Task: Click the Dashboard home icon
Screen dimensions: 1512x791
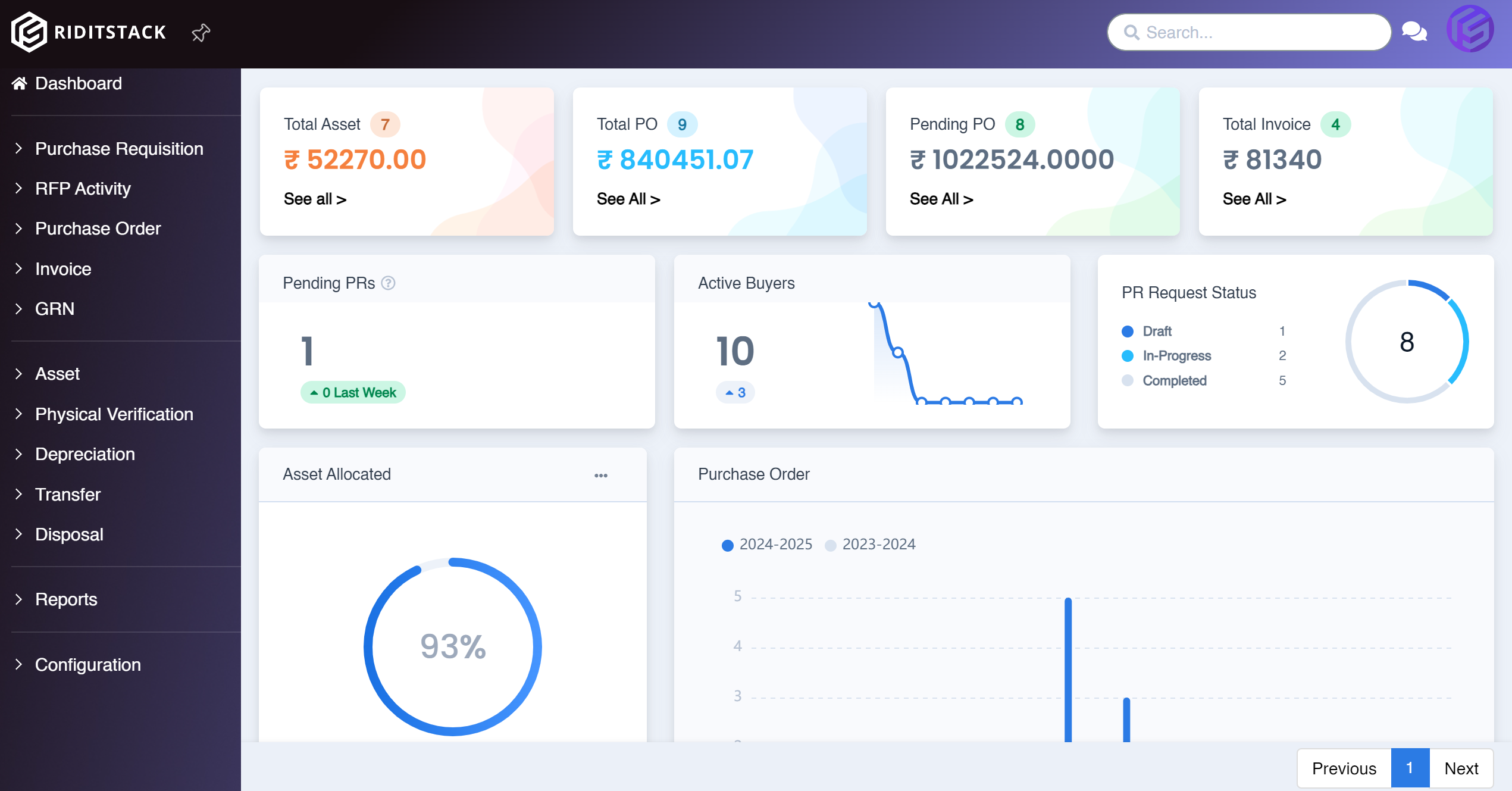Action: (20, 83)
